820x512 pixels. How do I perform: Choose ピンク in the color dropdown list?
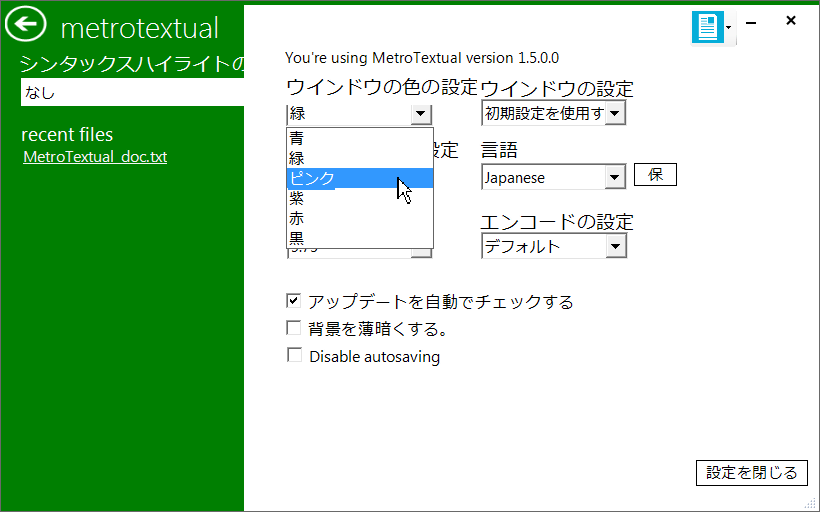pyautogui.click(x=360, y=178)
